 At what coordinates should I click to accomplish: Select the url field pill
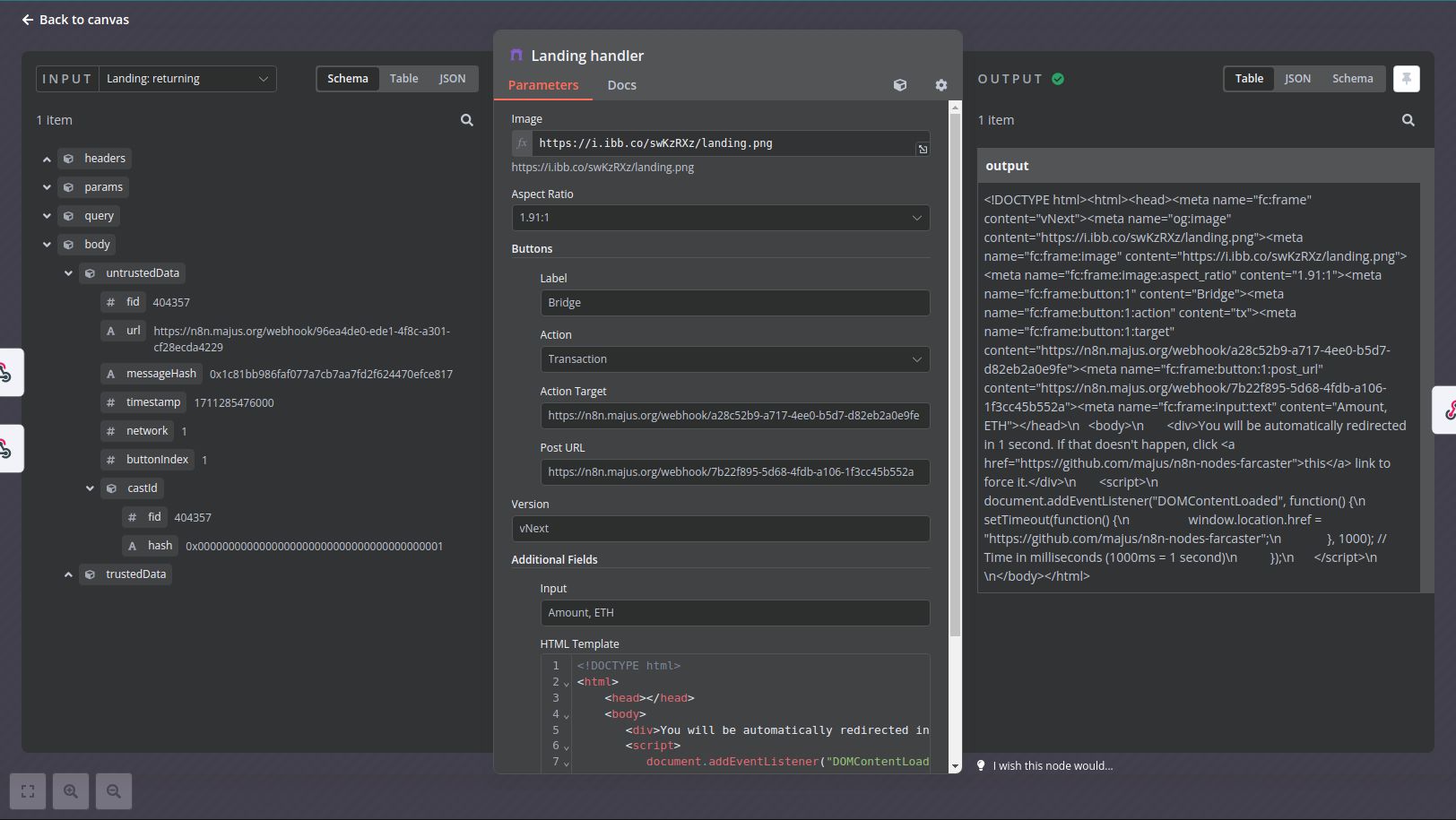tap(124, 331)
